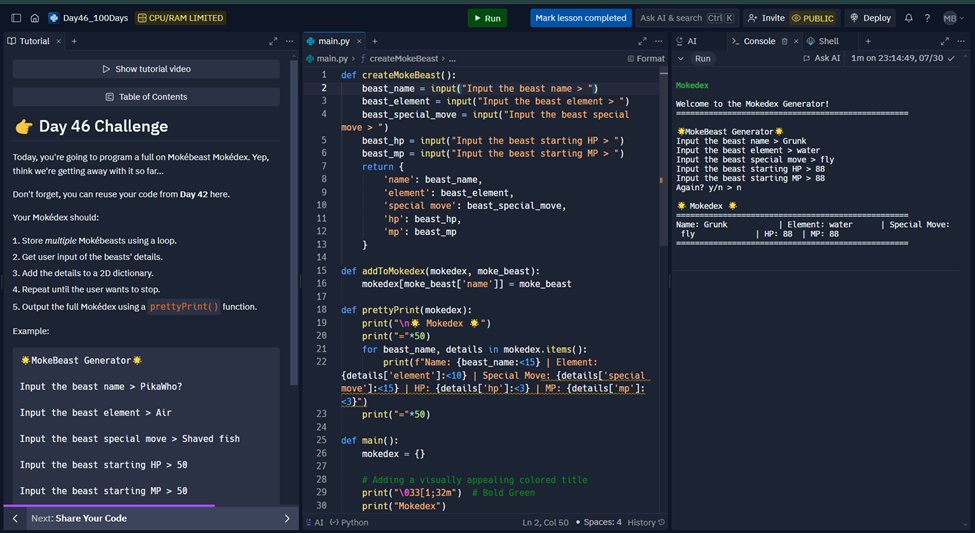Toggle the PUBLIC visibility badge
This screenshot has height=533, width=975.
813,18
